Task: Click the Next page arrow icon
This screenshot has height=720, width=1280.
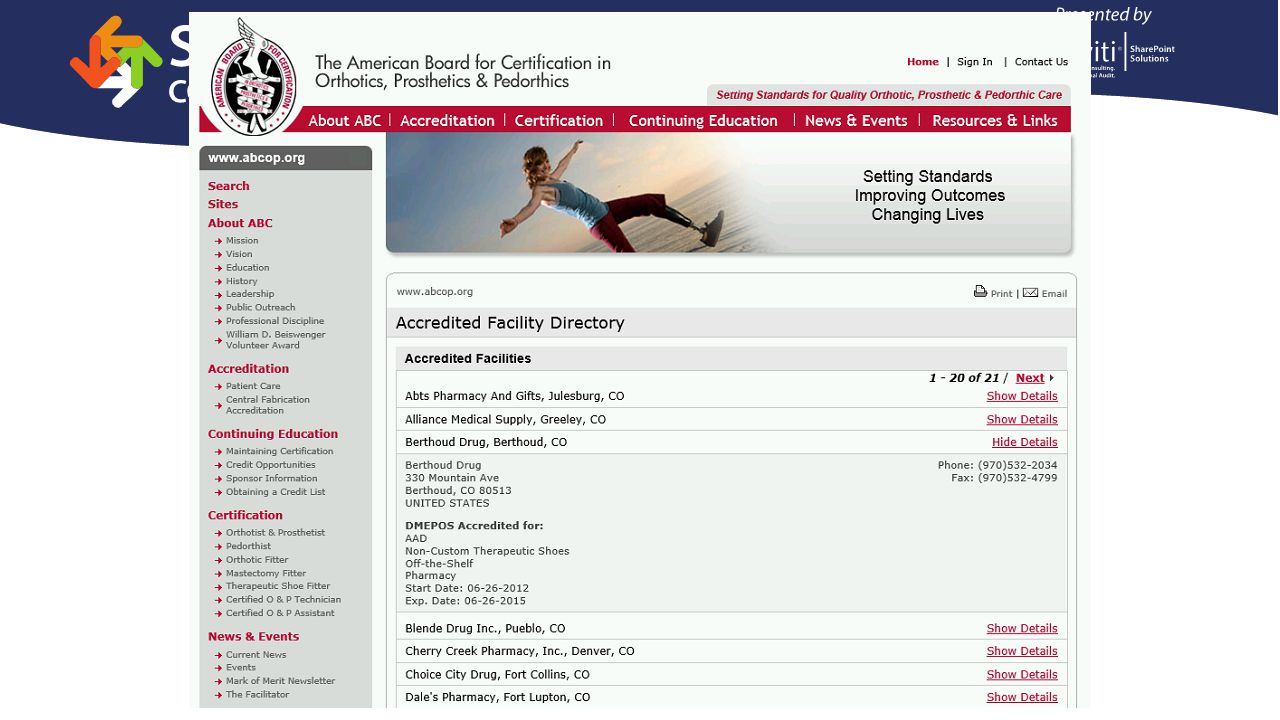Action: coord(1052,378)
